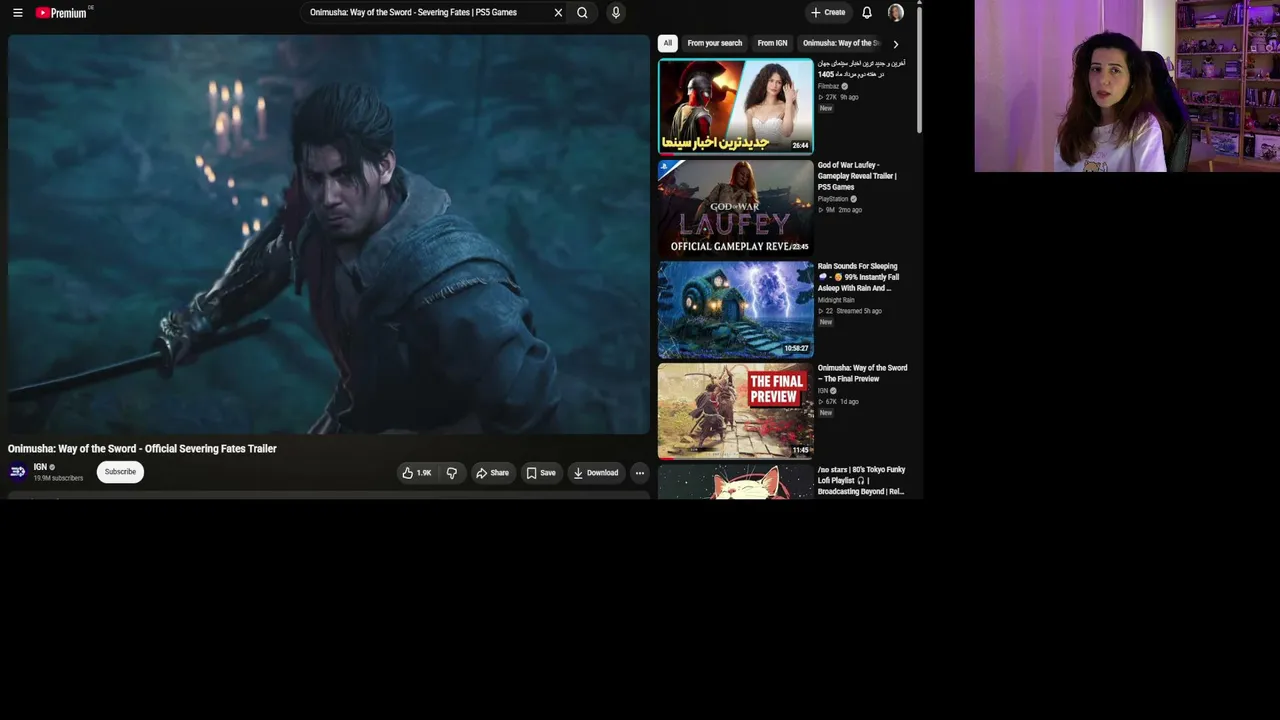Select the Onimusha: Way of the Sword chip

pos(841,43)
